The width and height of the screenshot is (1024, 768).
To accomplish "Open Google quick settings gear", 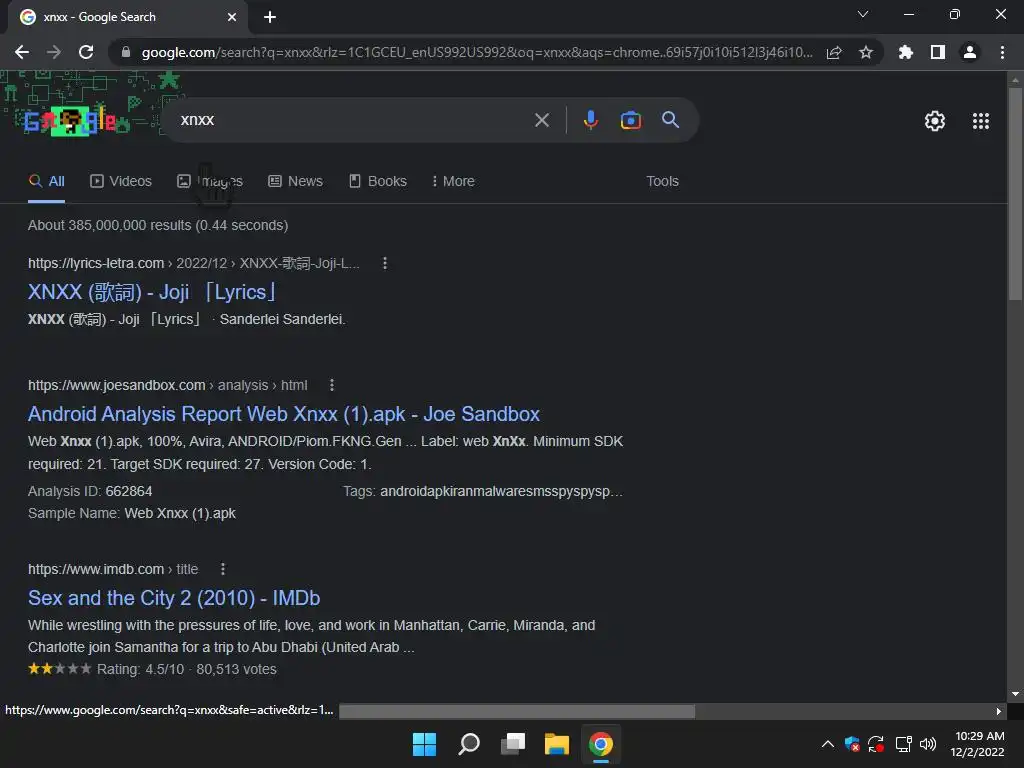I will pos(935,121).
